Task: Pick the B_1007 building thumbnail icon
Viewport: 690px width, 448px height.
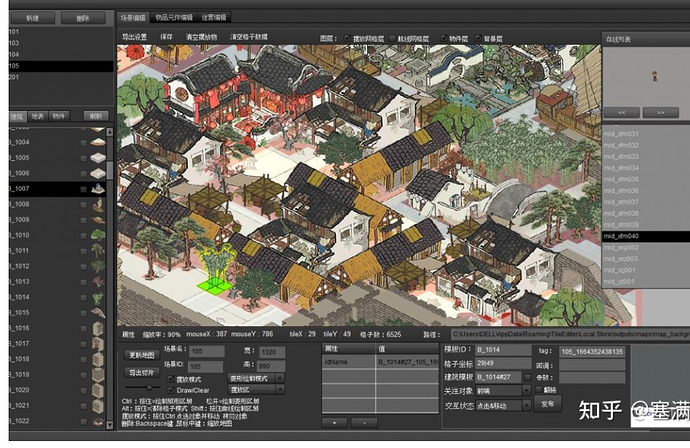Action: [x=98, y=188]
